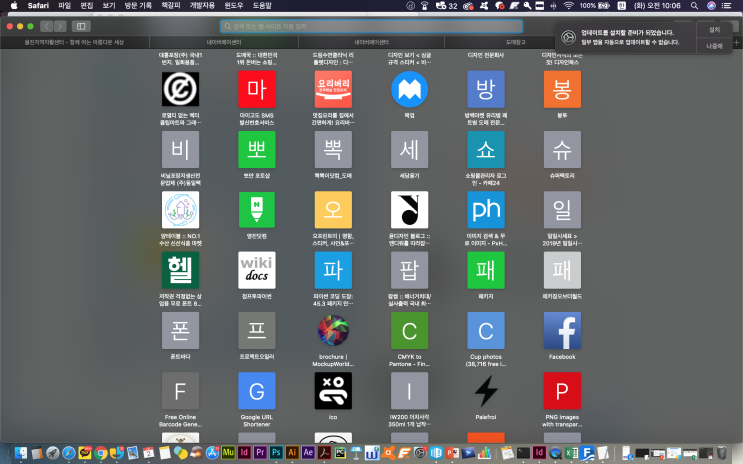
Task: Open the gray 프 favorite tile
Action: point(256,330)
